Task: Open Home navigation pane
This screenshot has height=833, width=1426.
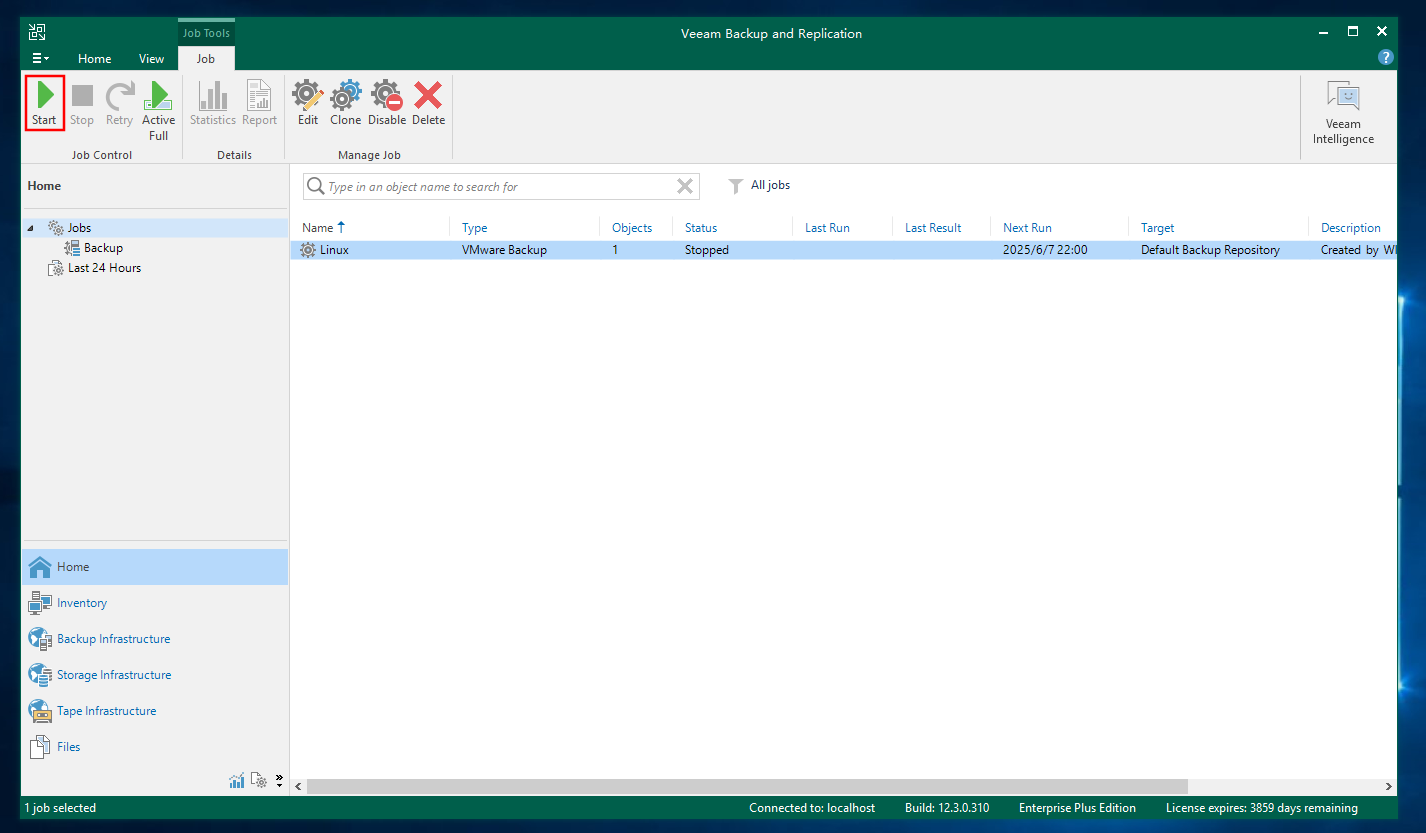Action: [154, 567]
